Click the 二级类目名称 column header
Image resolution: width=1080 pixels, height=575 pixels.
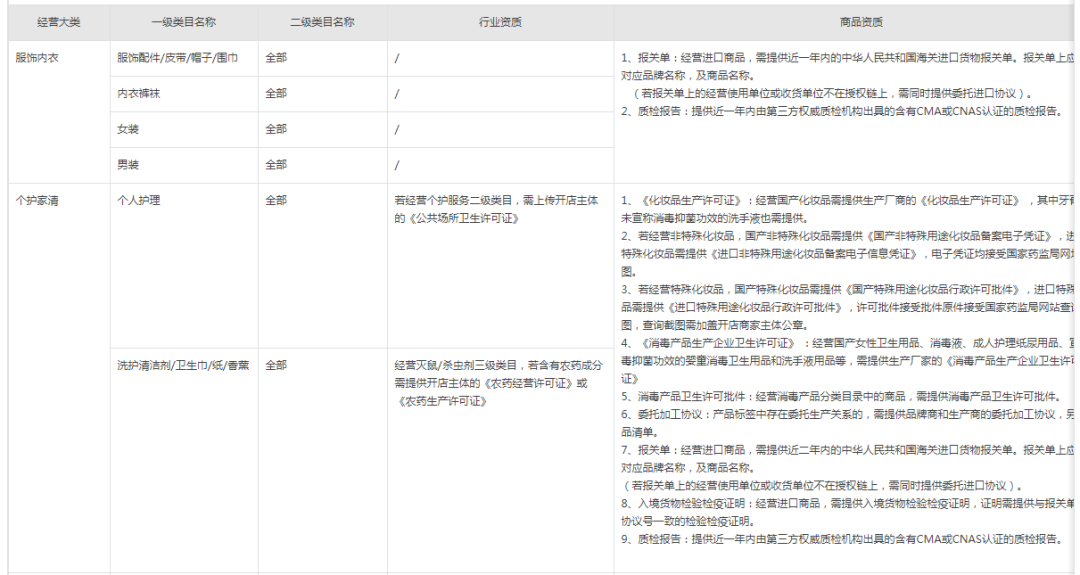[322, 22]
